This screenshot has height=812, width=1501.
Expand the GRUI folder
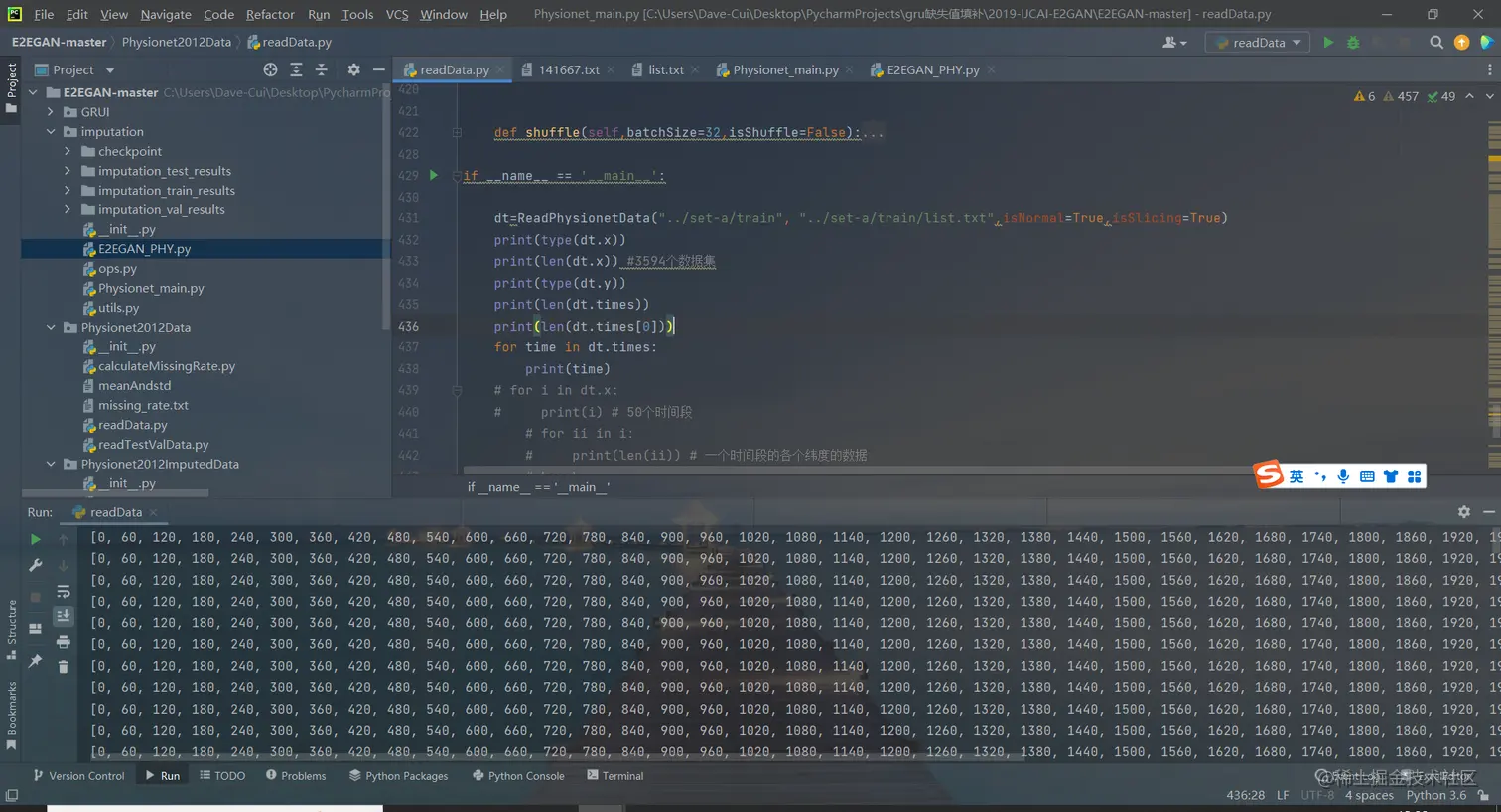(51, 112)
